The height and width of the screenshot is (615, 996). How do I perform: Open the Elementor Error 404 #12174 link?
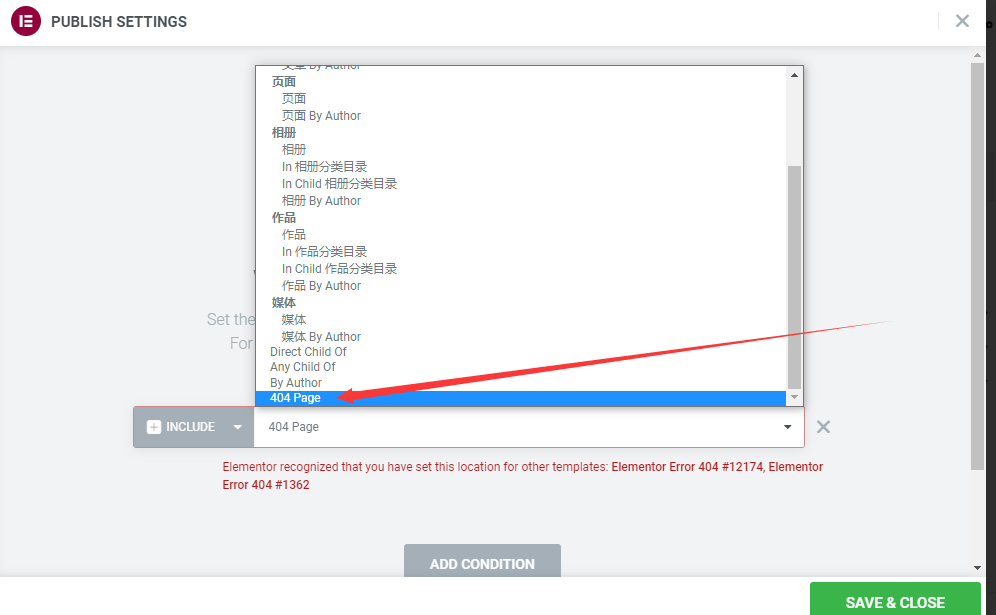pos(687,466)
